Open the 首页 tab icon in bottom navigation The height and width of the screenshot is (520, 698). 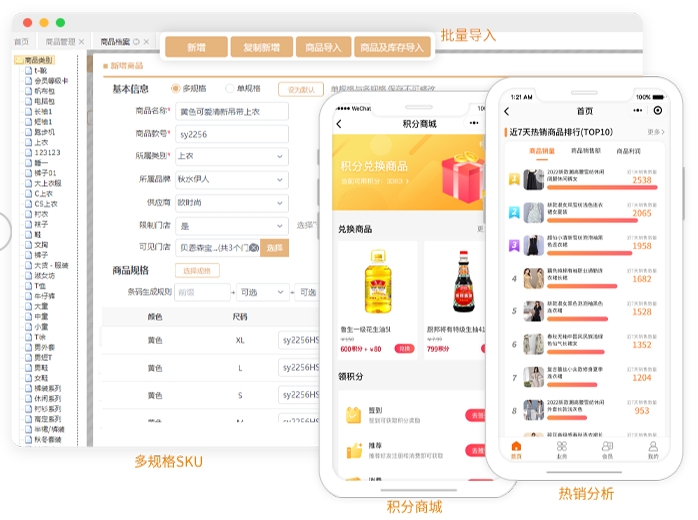(x=516, y=448)
